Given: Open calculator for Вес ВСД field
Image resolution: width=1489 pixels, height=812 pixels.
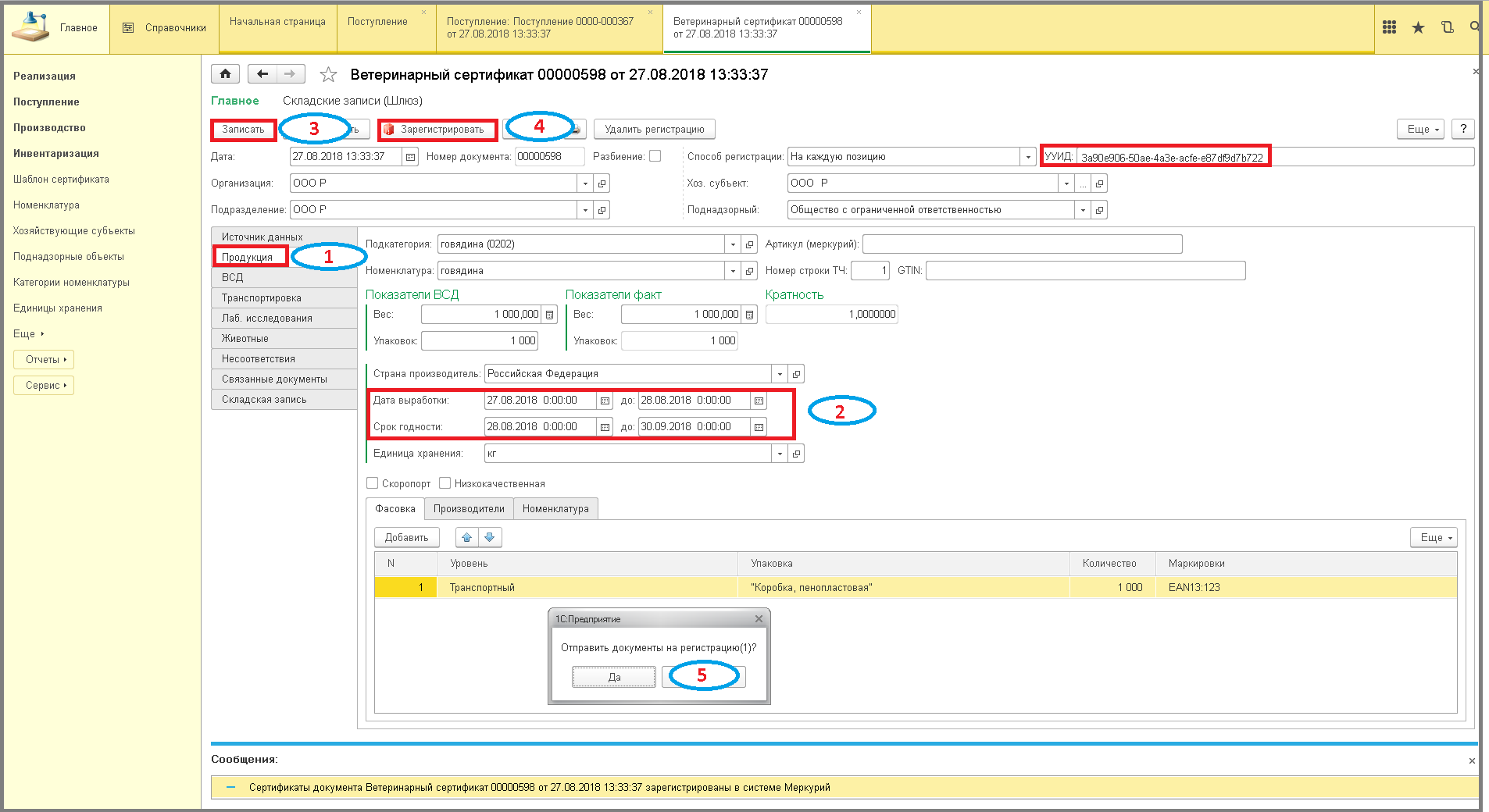Looking at the screenshot, I should click(550, 315).
